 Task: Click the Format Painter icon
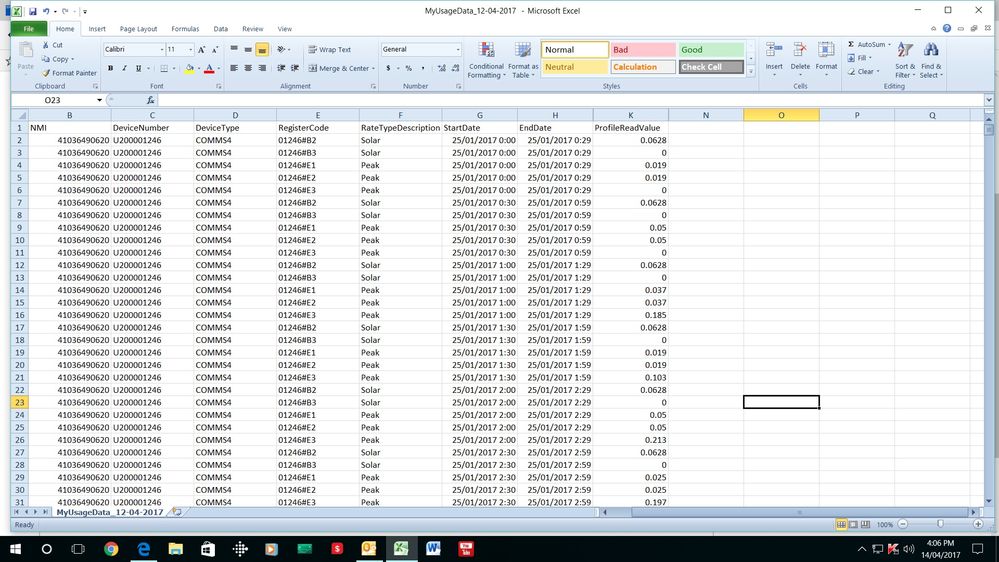(46, 73)
